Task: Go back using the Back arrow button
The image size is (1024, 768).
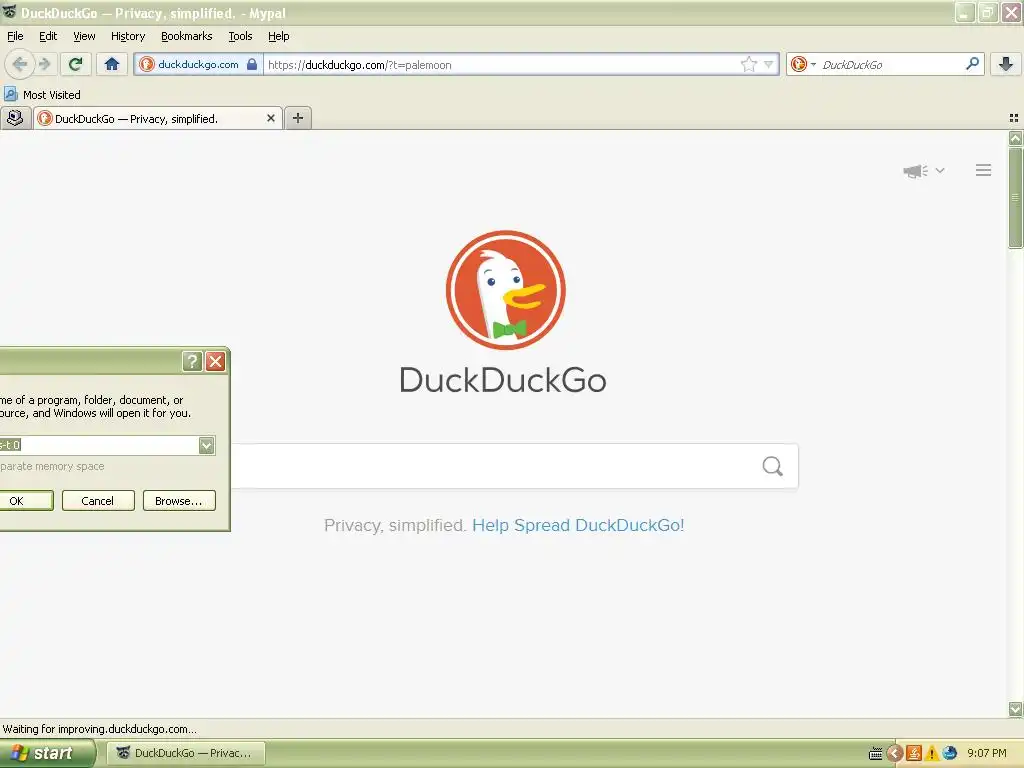Action: (19, 64)
